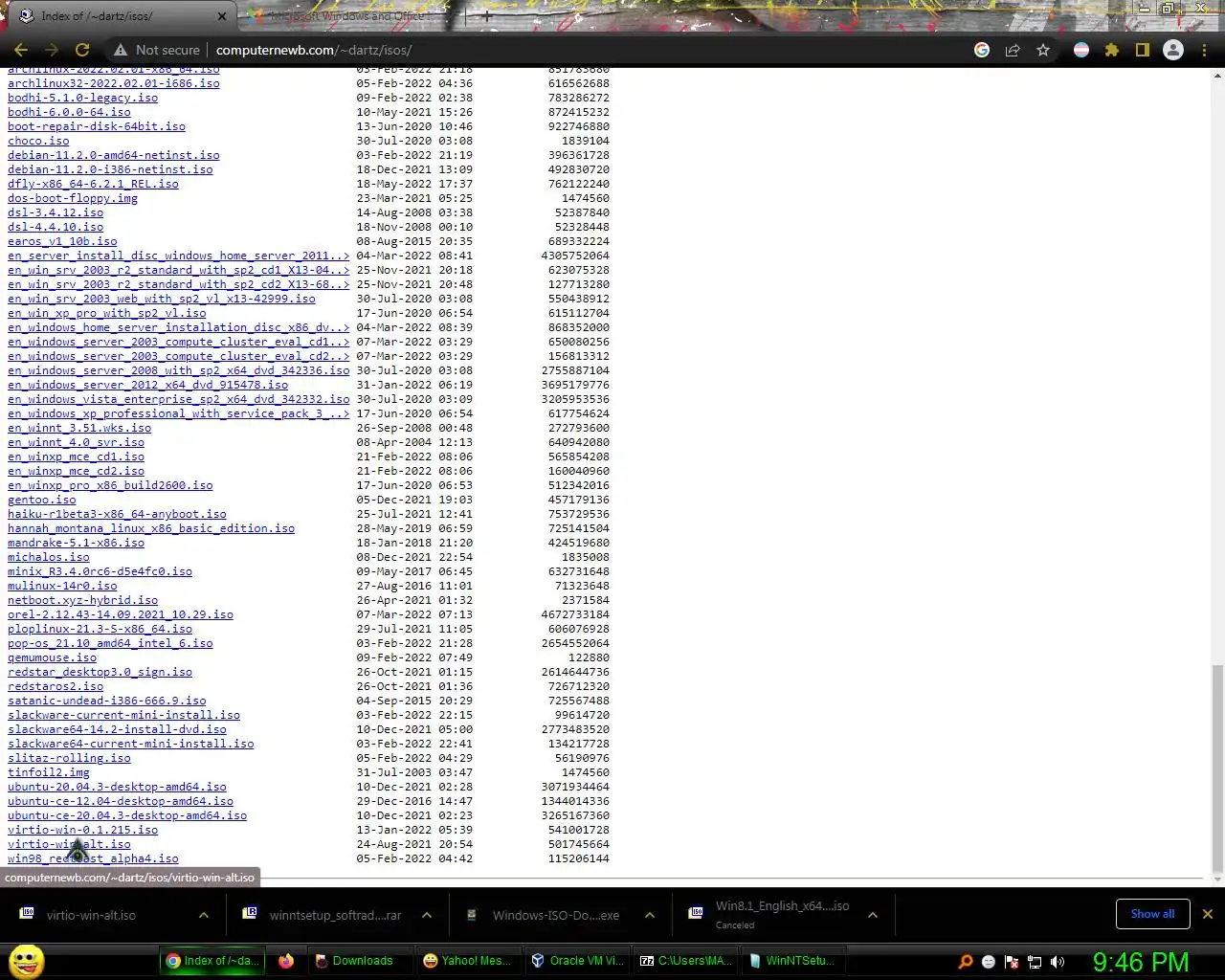Screen dimensions: 1225x980
Task: Click the smiley face Start button
Action: [27, 961]
